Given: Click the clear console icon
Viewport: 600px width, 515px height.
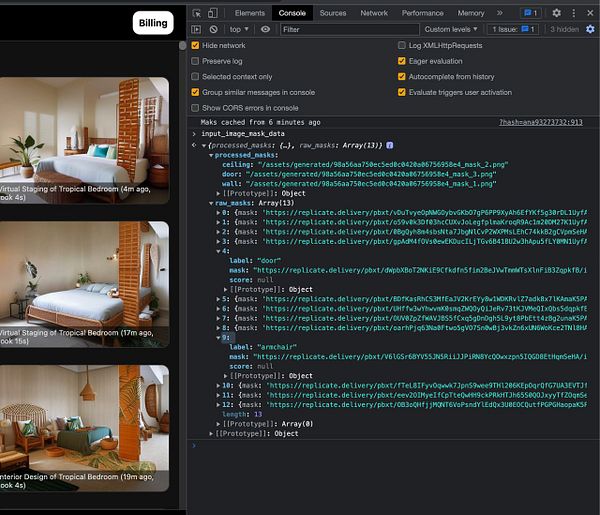Looking at the screenshot, I should (x=214, y=29).
